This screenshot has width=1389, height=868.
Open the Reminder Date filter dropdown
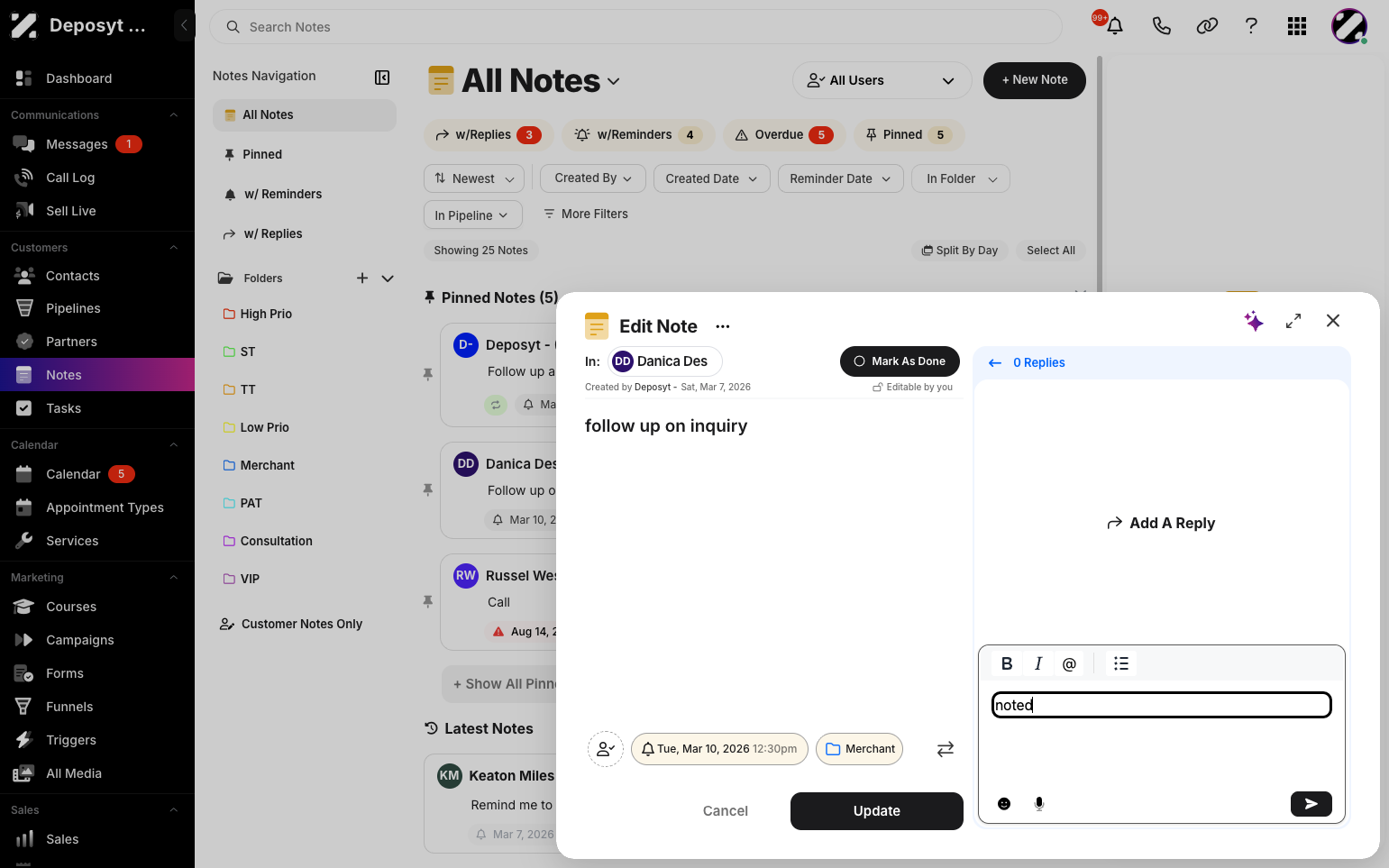840,178
